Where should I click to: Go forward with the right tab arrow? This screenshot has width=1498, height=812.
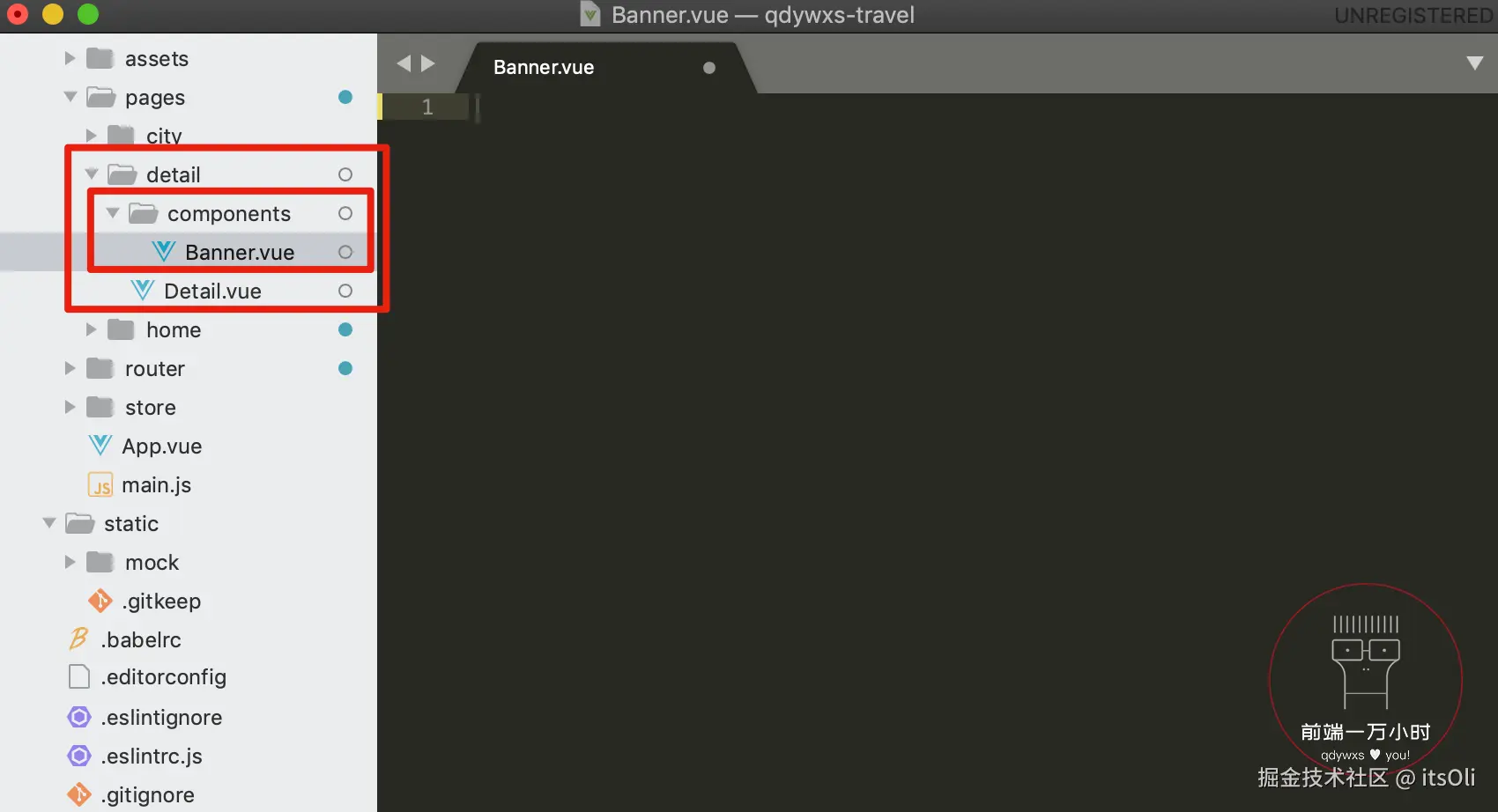point(428,63)
